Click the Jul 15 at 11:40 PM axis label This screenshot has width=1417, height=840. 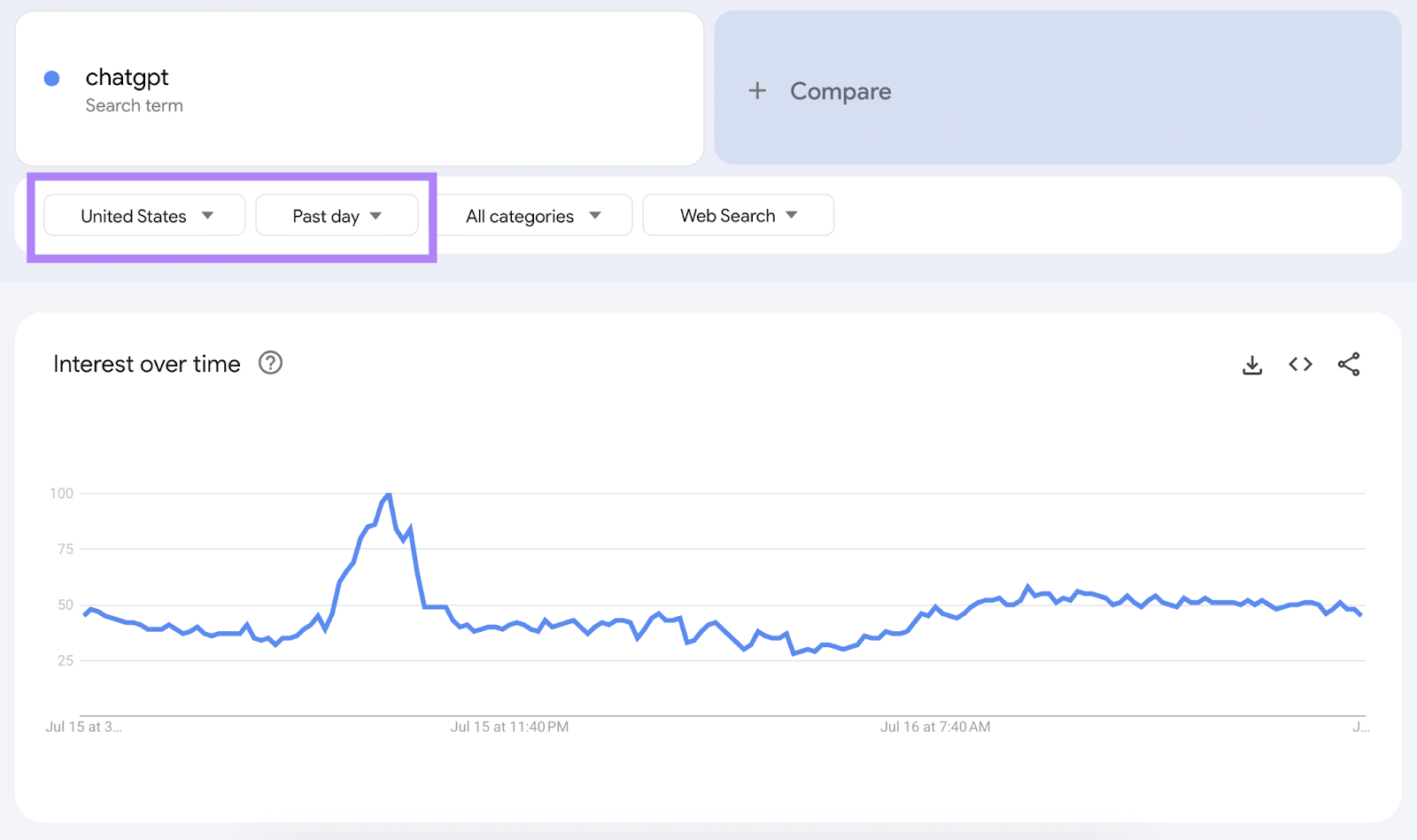509,727
